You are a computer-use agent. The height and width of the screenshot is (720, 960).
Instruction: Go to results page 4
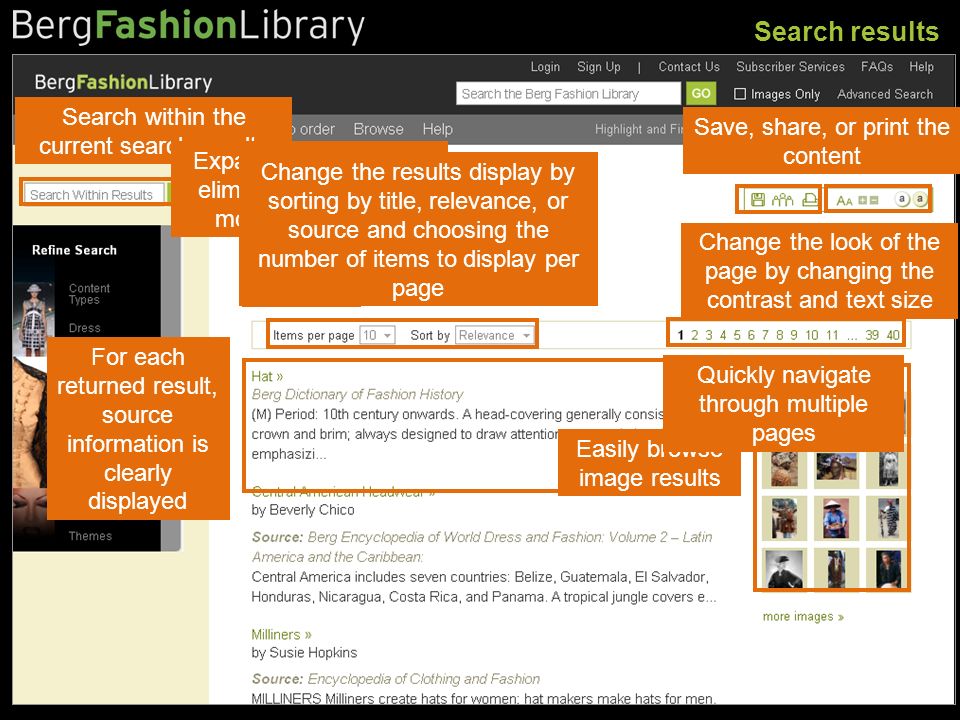[722, 335]
